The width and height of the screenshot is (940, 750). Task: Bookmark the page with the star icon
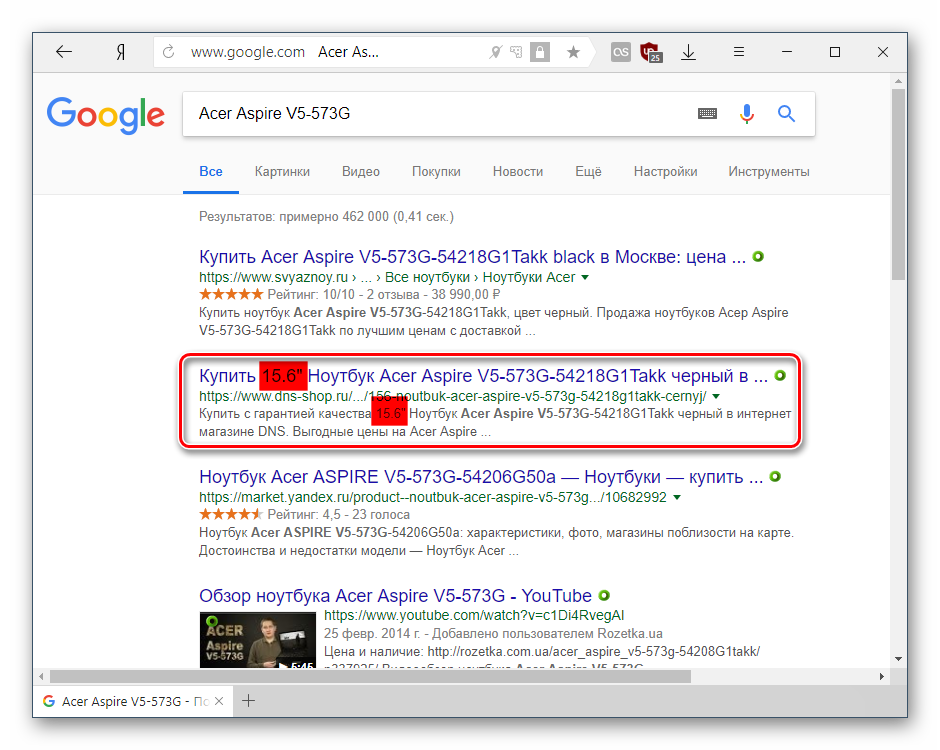tap(573, 52)
